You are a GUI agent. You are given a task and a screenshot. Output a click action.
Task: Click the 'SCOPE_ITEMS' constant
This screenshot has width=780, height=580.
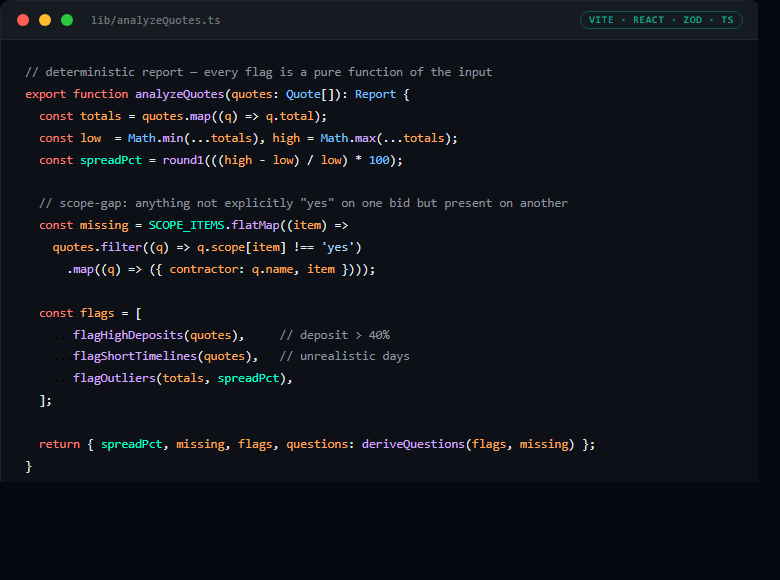tap(187, 225)
